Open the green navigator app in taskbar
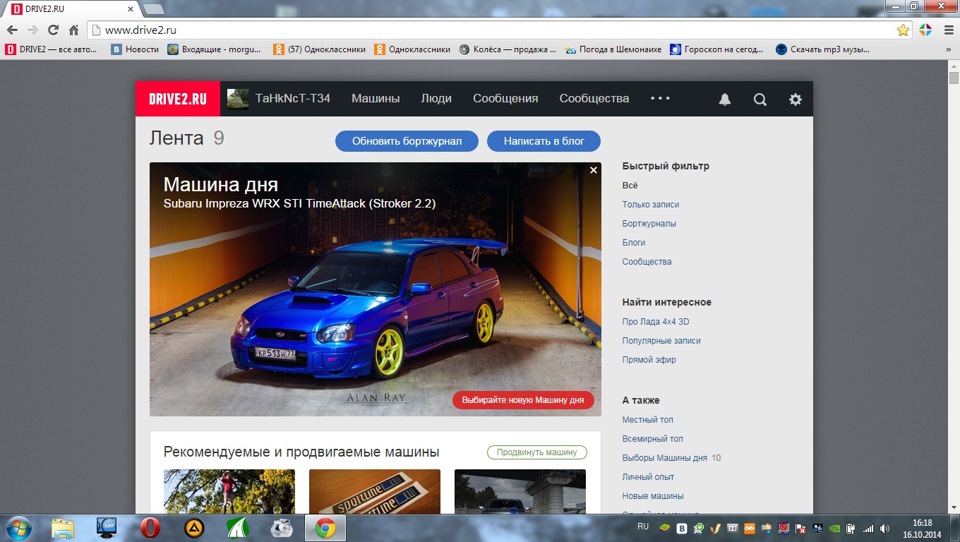Image resolution: width=960 pixels, height=542 pixels. (x=238, y=528)
